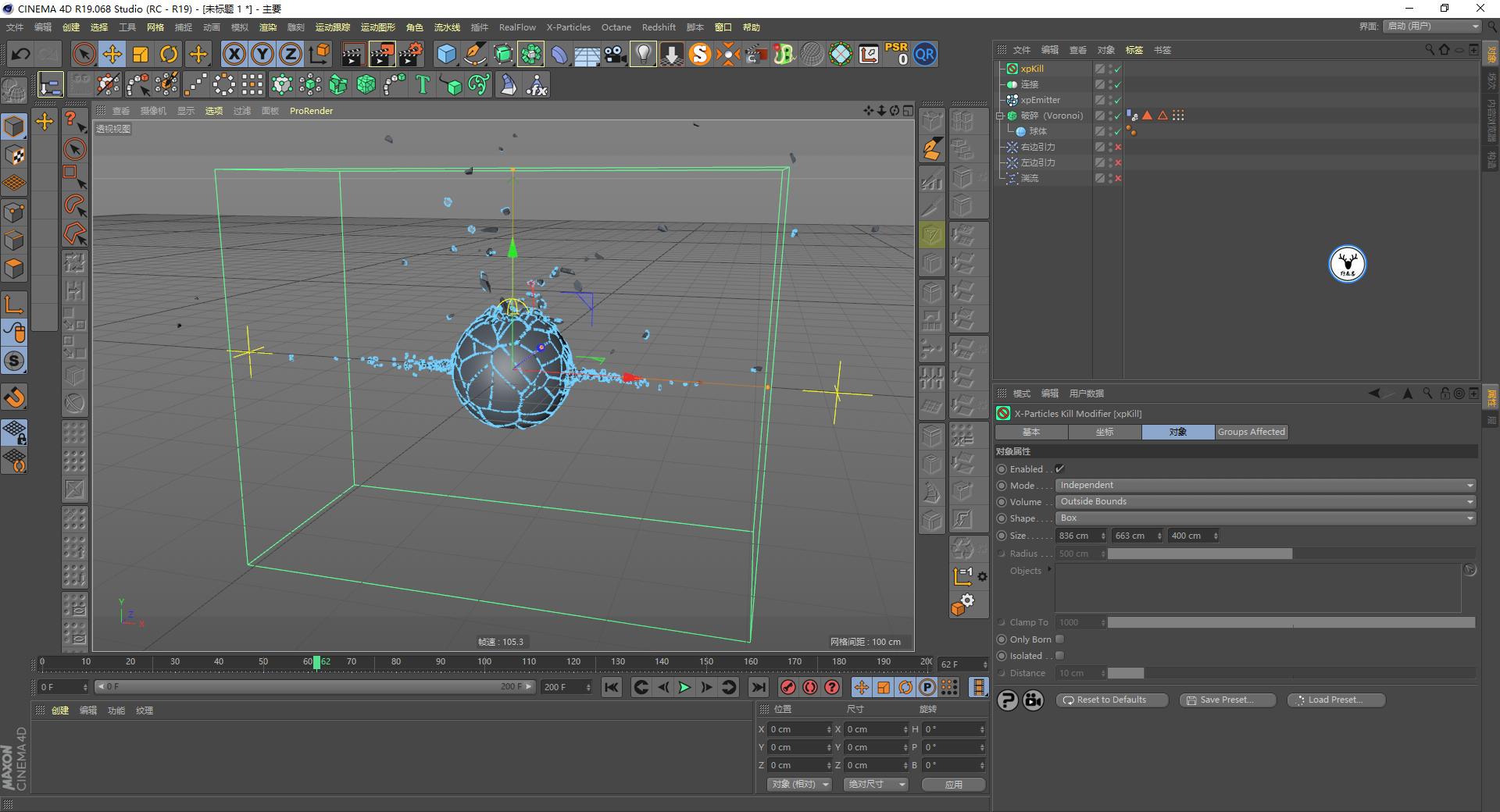
Task: Add a Cube primitive object
Action: (446, 54)
